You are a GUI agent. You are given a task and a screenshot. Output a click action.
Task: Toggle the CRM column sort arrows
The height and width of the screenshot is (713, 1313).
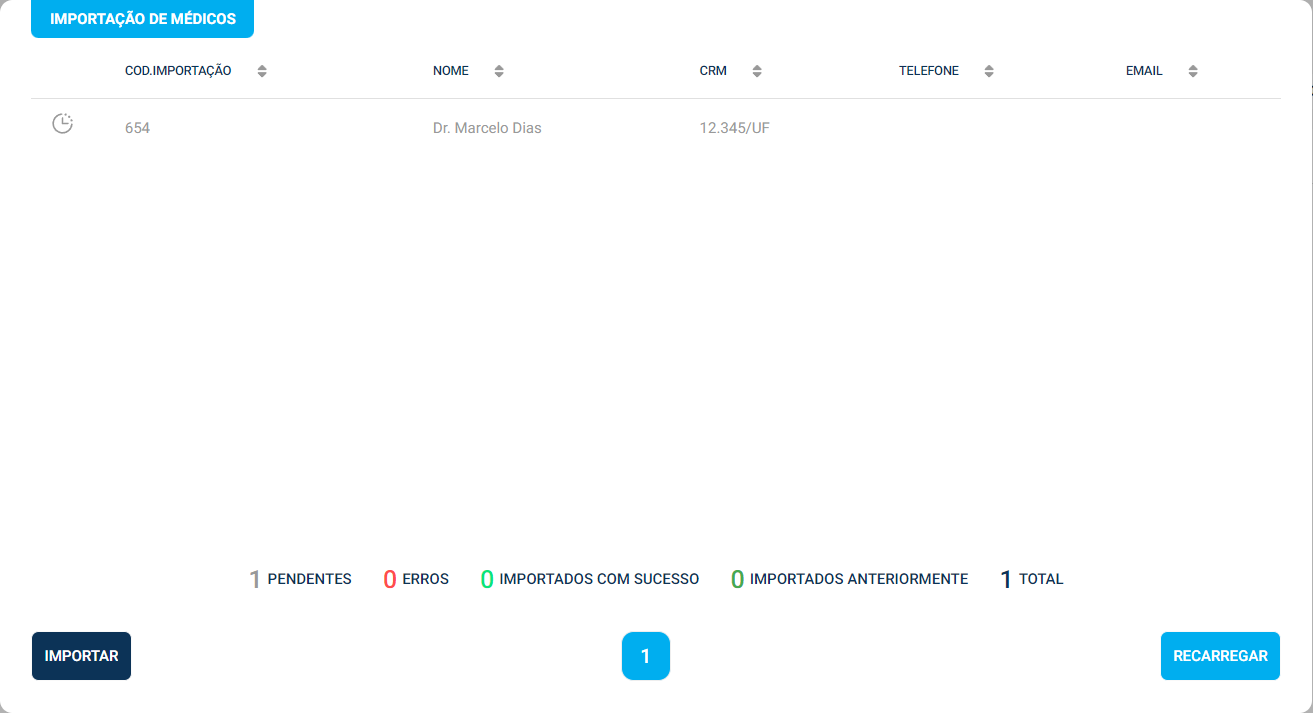[757, 71]
